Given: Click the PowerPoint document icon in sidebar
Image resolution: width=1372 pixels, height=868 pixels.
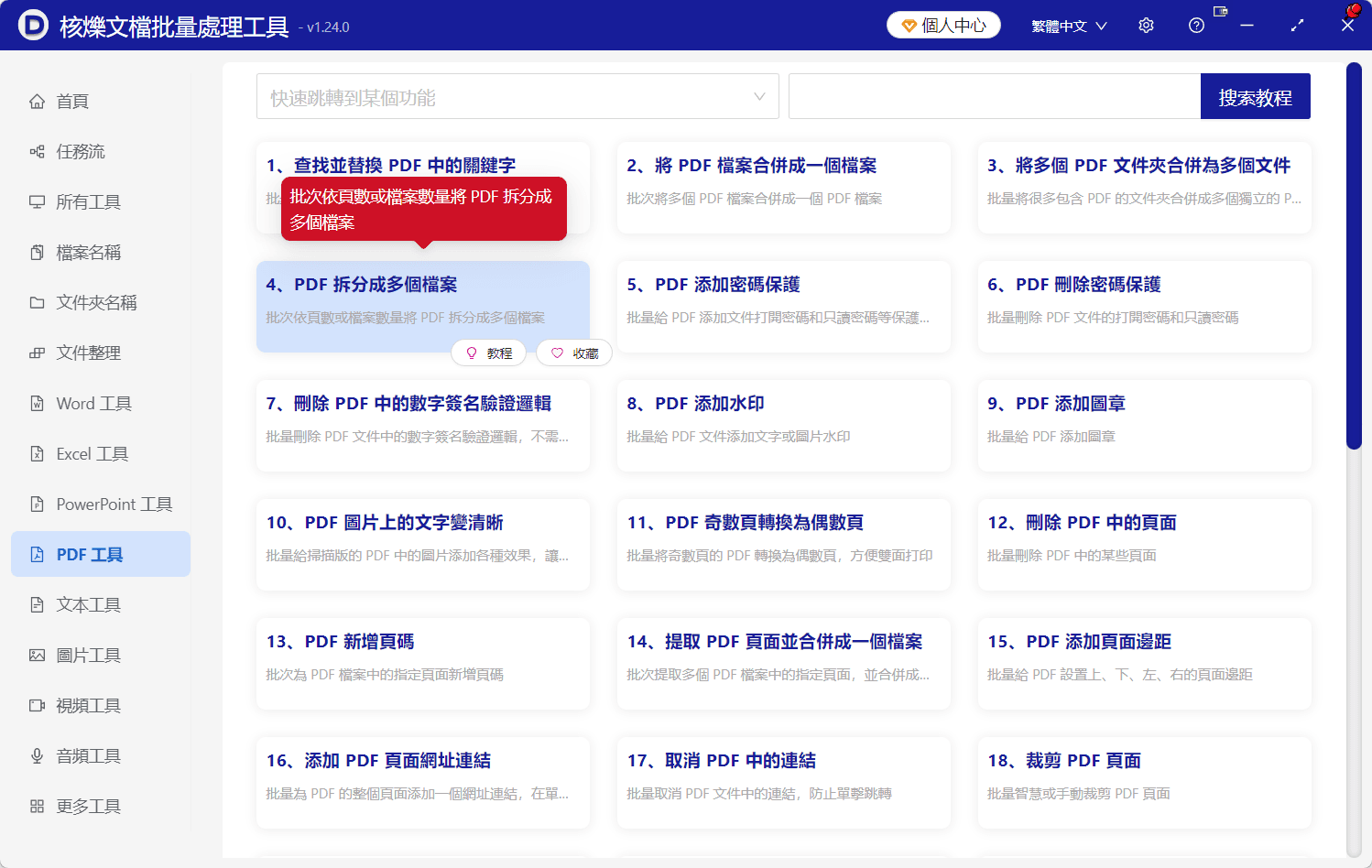Looking at the screenshot, I should pos(37,504).
